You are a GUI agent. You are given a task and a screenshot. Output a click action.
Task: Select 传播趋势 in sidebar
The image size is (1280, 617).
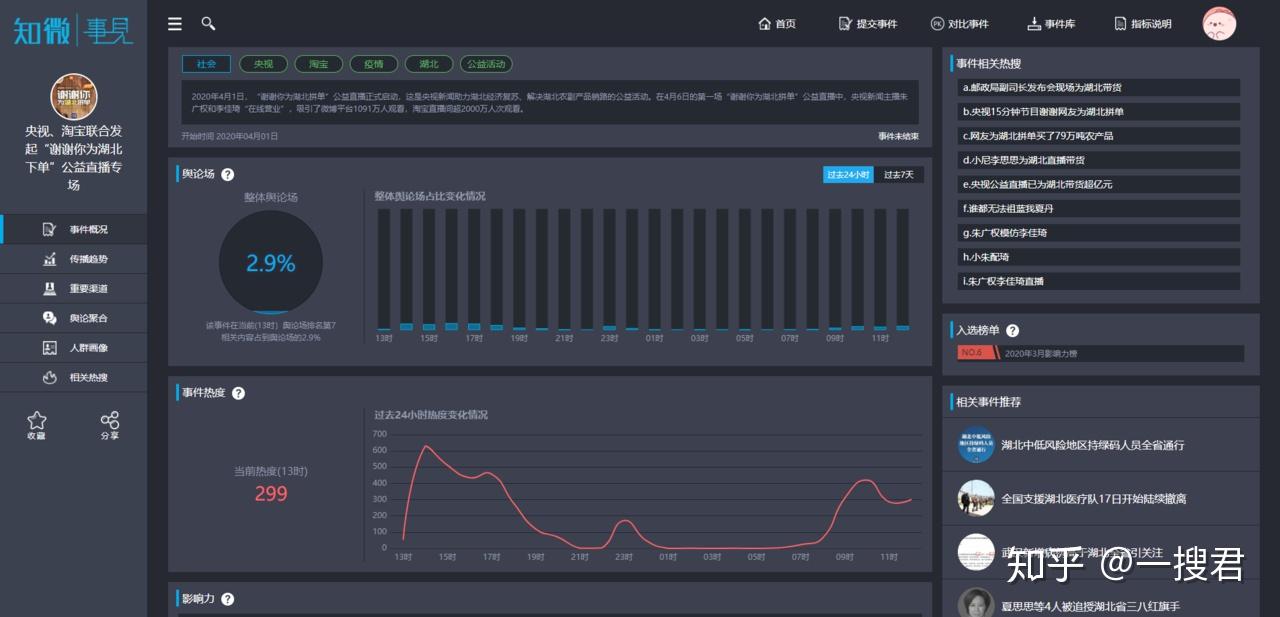click(x=74, y=259)
